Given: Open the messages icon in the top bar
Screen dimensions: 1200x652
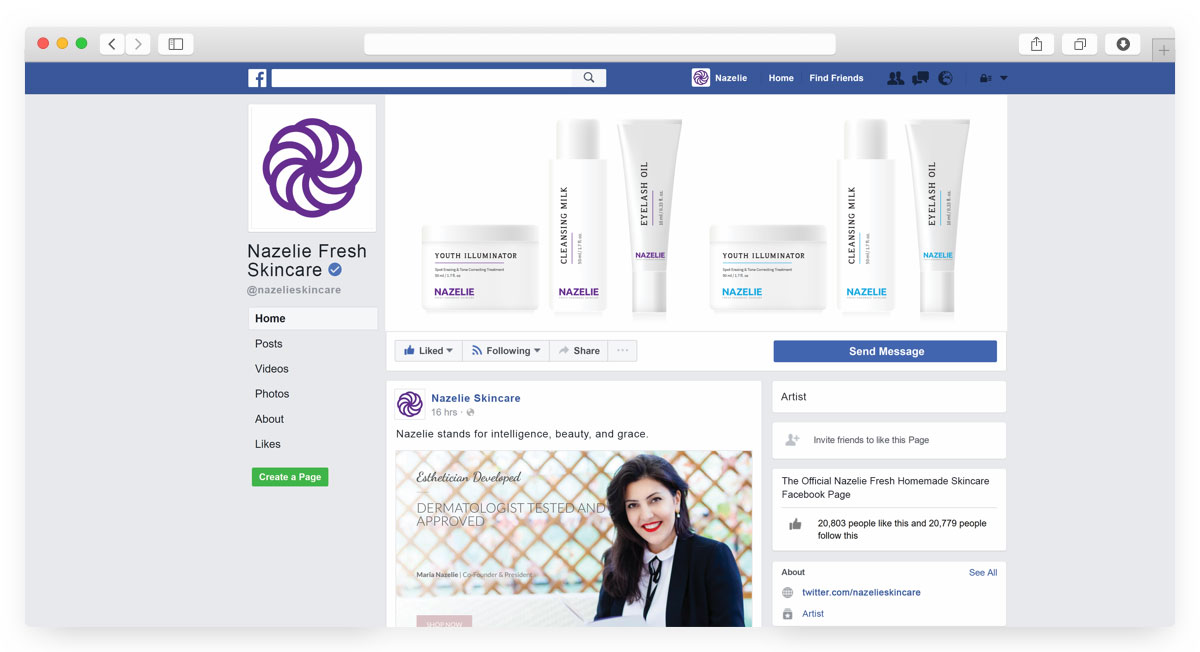Looking at the screenshot, I should [920, 78].
